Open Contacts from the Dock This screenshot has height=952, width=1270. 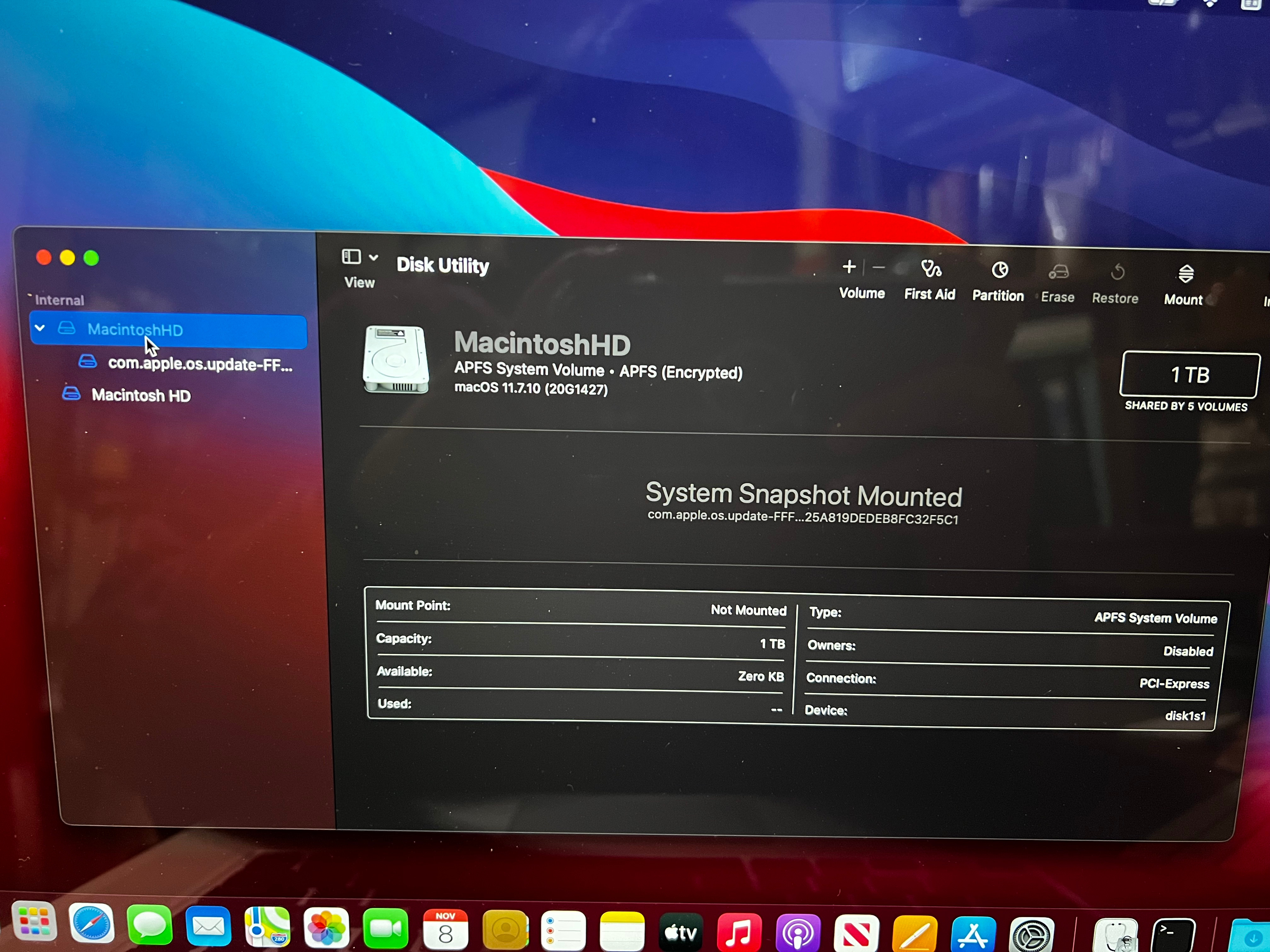coord(505,930)
